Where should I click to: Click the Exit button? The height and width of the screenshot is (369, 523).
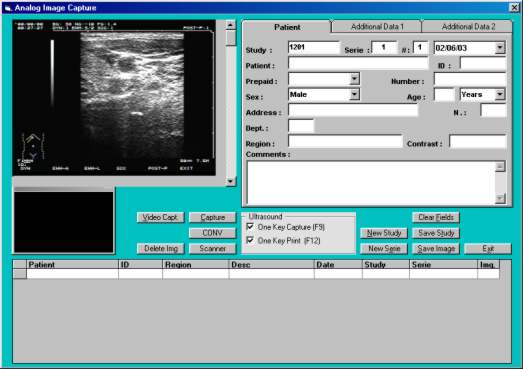pos(488,249)
